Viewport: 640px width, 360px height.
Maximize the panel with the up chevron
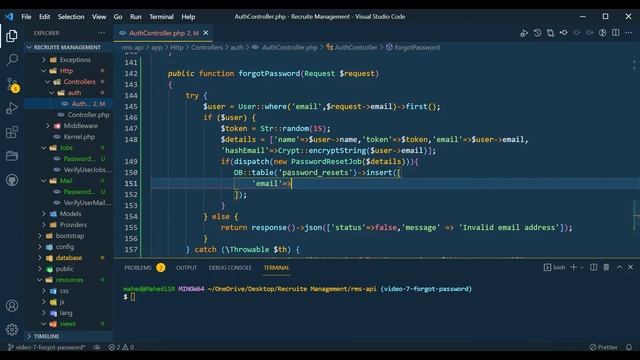(619, 267)
